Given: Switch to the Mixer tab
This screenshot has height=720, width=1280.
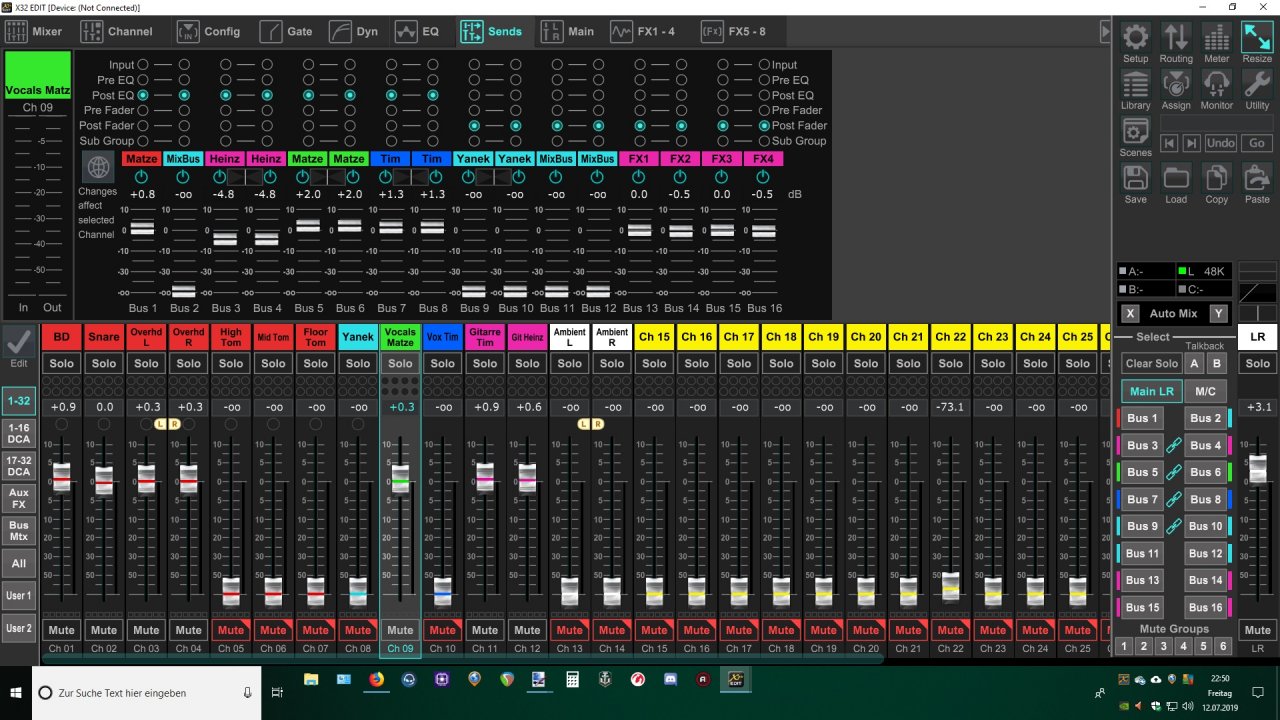Looking at the screenshot, I should (35, 31).
